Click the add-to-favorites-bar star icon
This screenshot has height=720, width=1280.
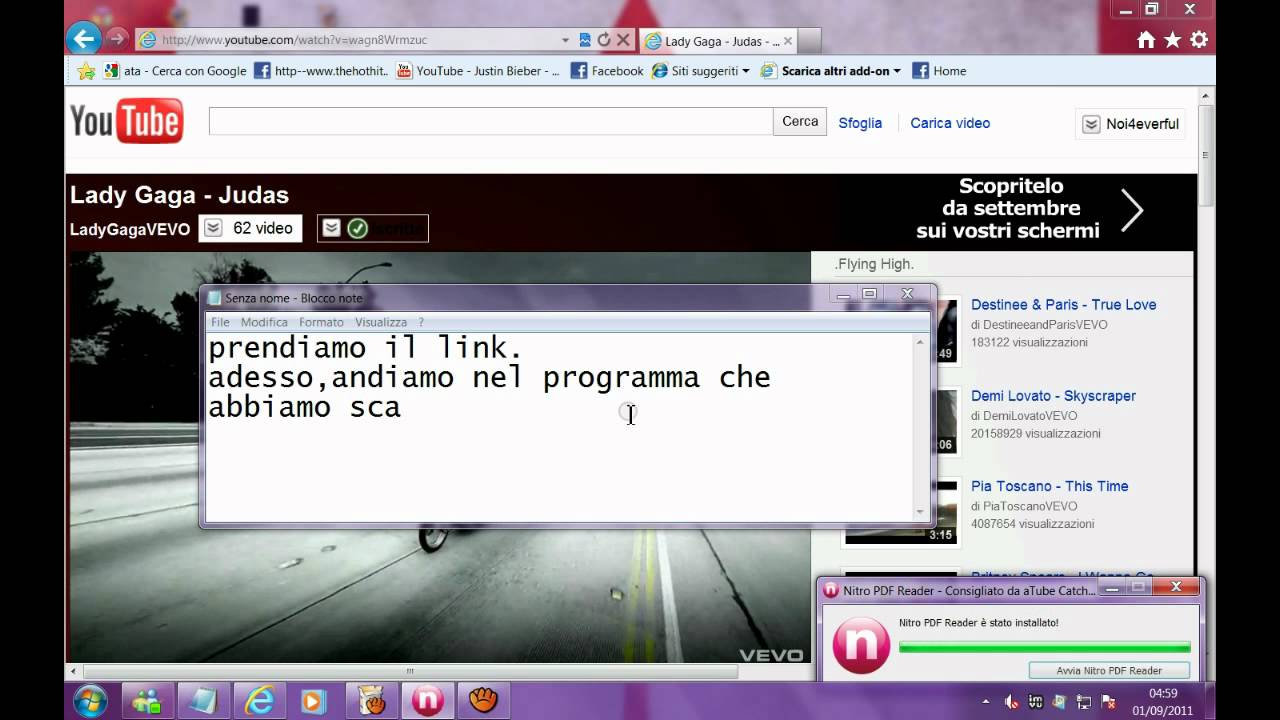[x=86, y=71]
